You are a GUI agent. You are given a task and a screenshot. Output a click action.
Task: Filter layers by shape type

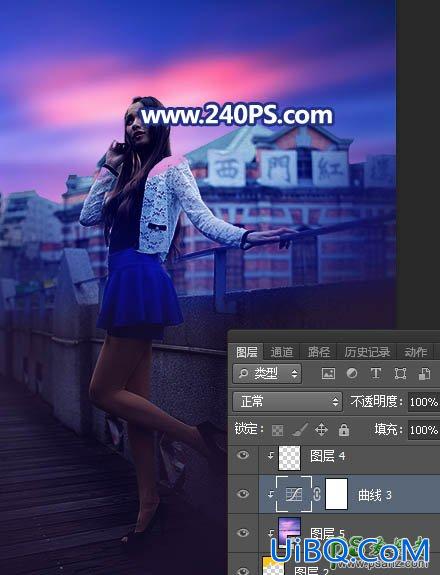[x=400, y=374]
